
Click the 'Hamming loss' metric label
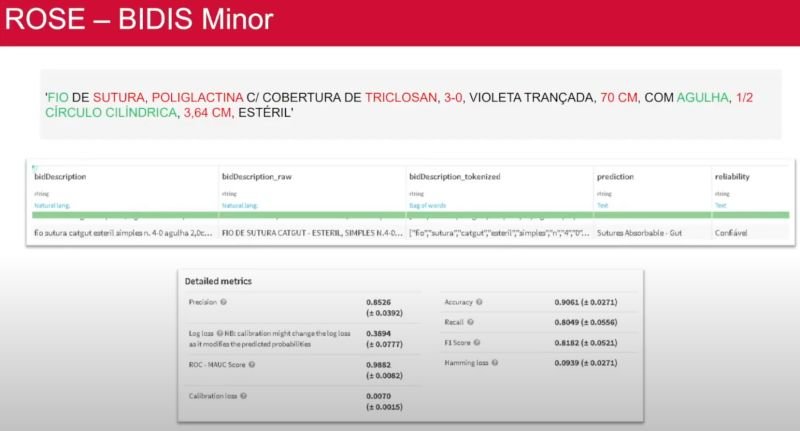pyautogui.click(x=466, y=363)
